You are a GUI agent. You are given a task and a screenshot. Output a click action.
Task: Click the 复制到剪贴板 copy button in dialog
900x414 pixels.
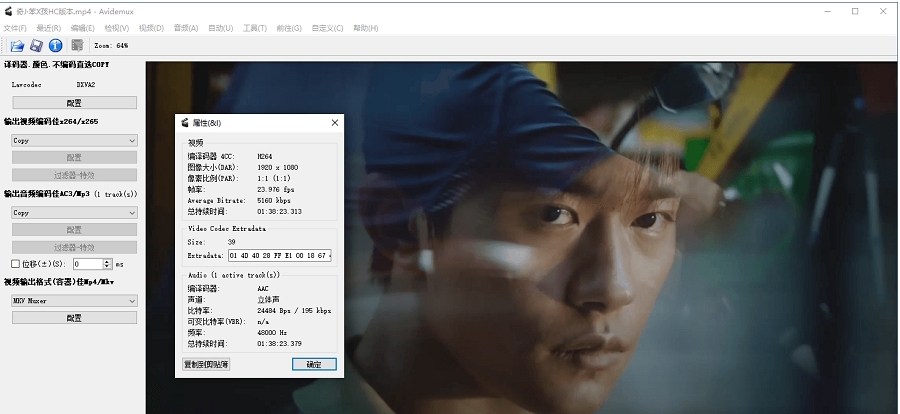point(206,364)
